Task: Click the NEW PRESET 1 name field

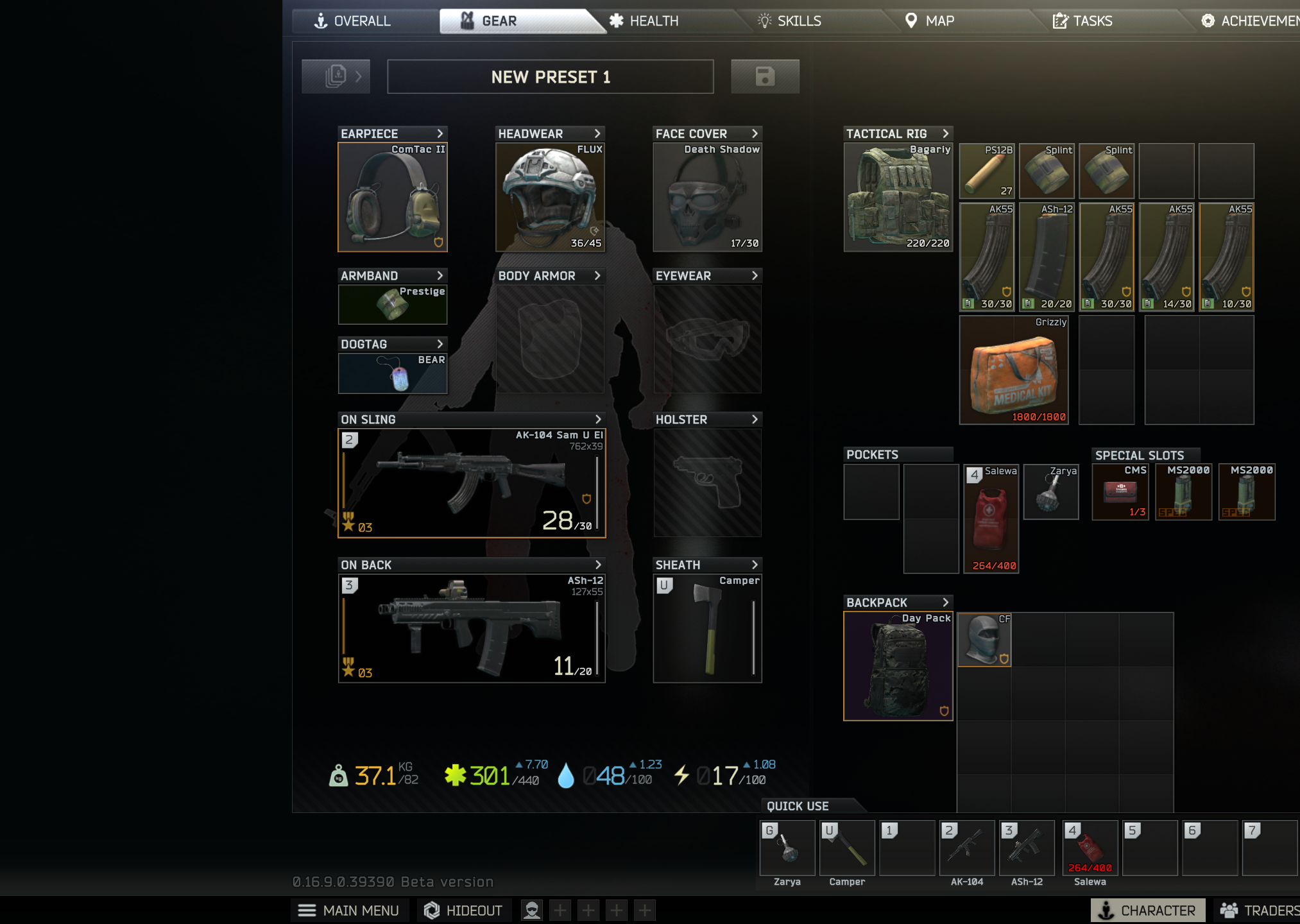Action: pyautogui.click(x=550, y=77)
